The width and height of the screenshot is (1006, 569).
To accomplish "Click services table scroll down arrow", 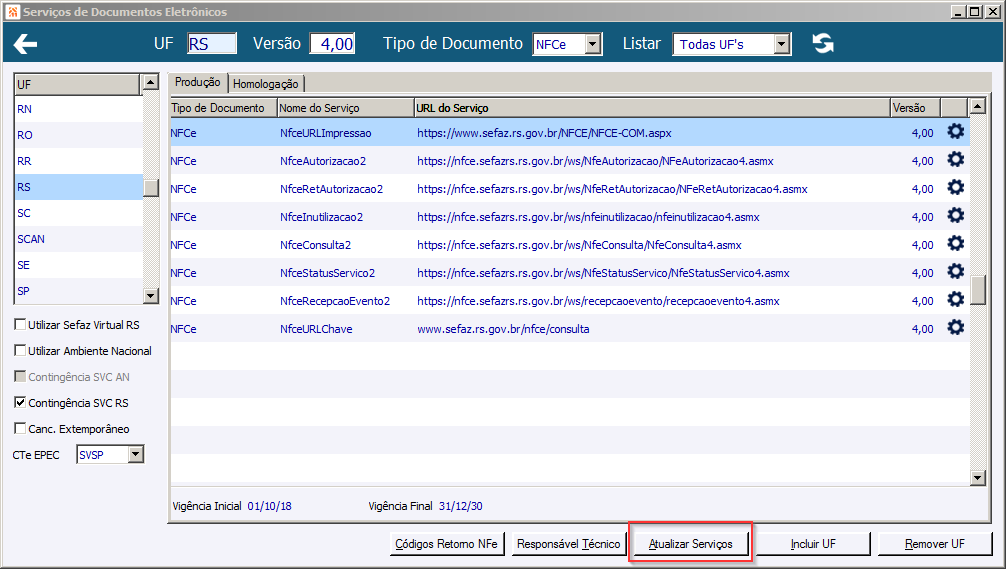I will coord(977,477).
